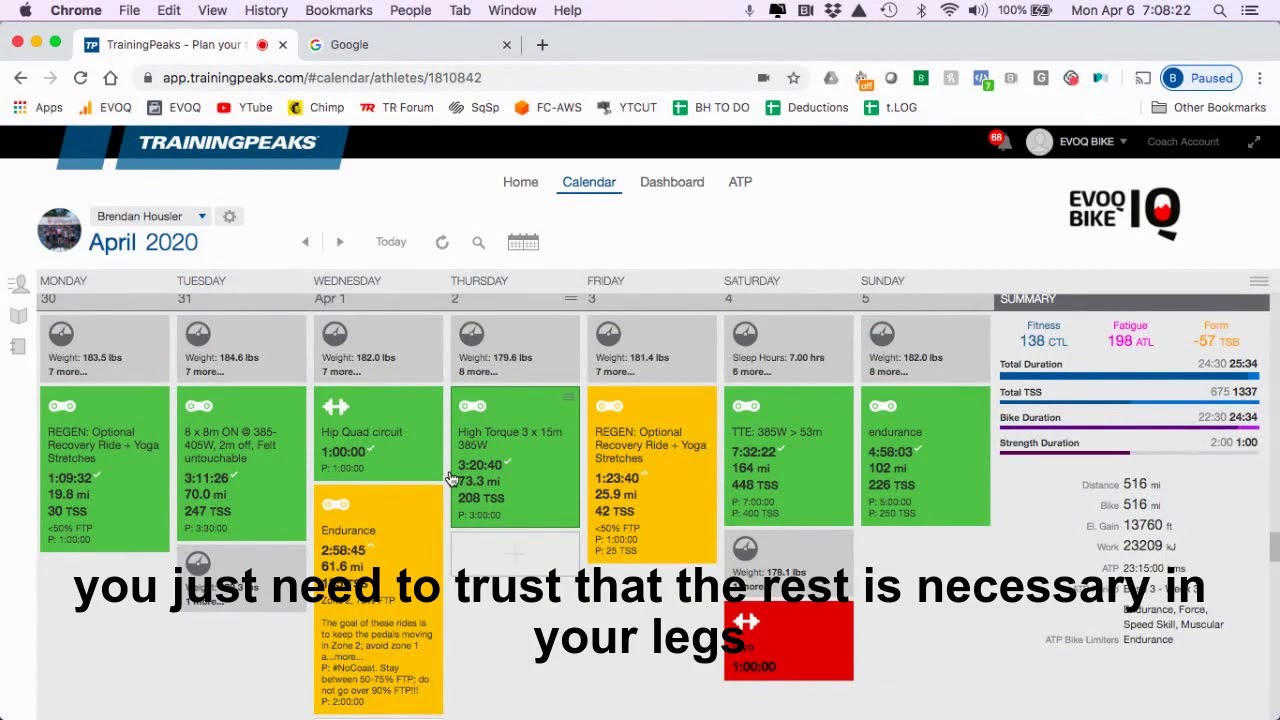Open the weekly summary hamburger menu
This screenshot has width=1280, height=720.
pyautogui.click(x=1259, y=282)
